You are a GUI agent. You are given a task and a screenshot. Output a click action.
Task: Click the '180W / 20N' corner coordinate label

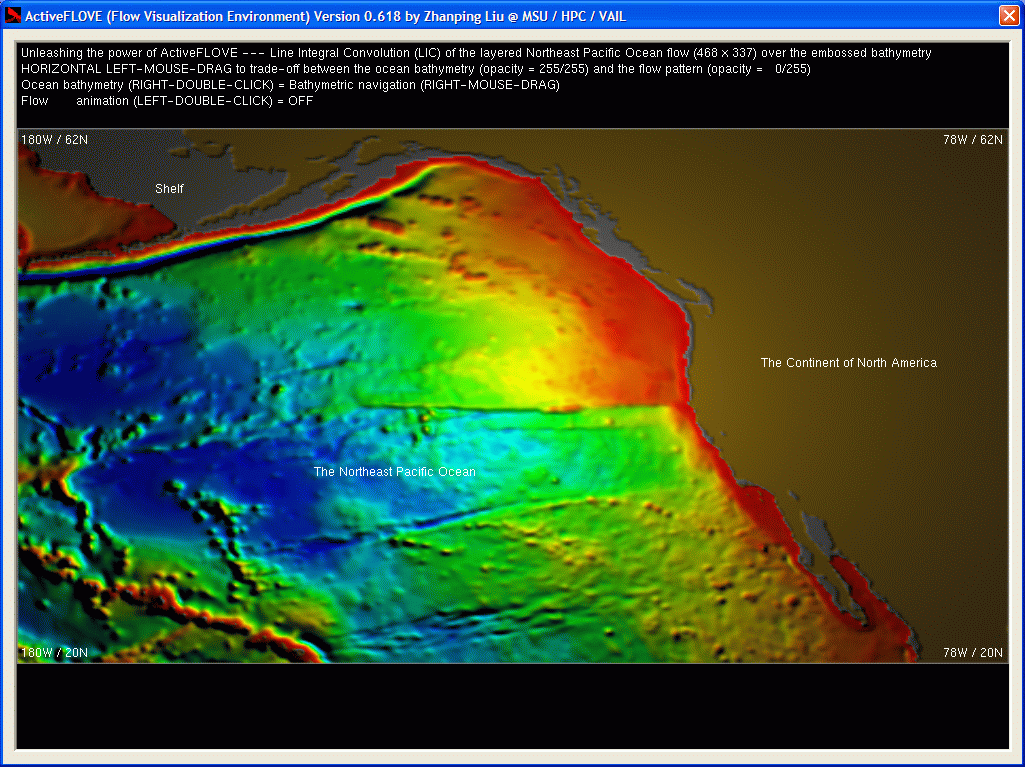[54, 653]
